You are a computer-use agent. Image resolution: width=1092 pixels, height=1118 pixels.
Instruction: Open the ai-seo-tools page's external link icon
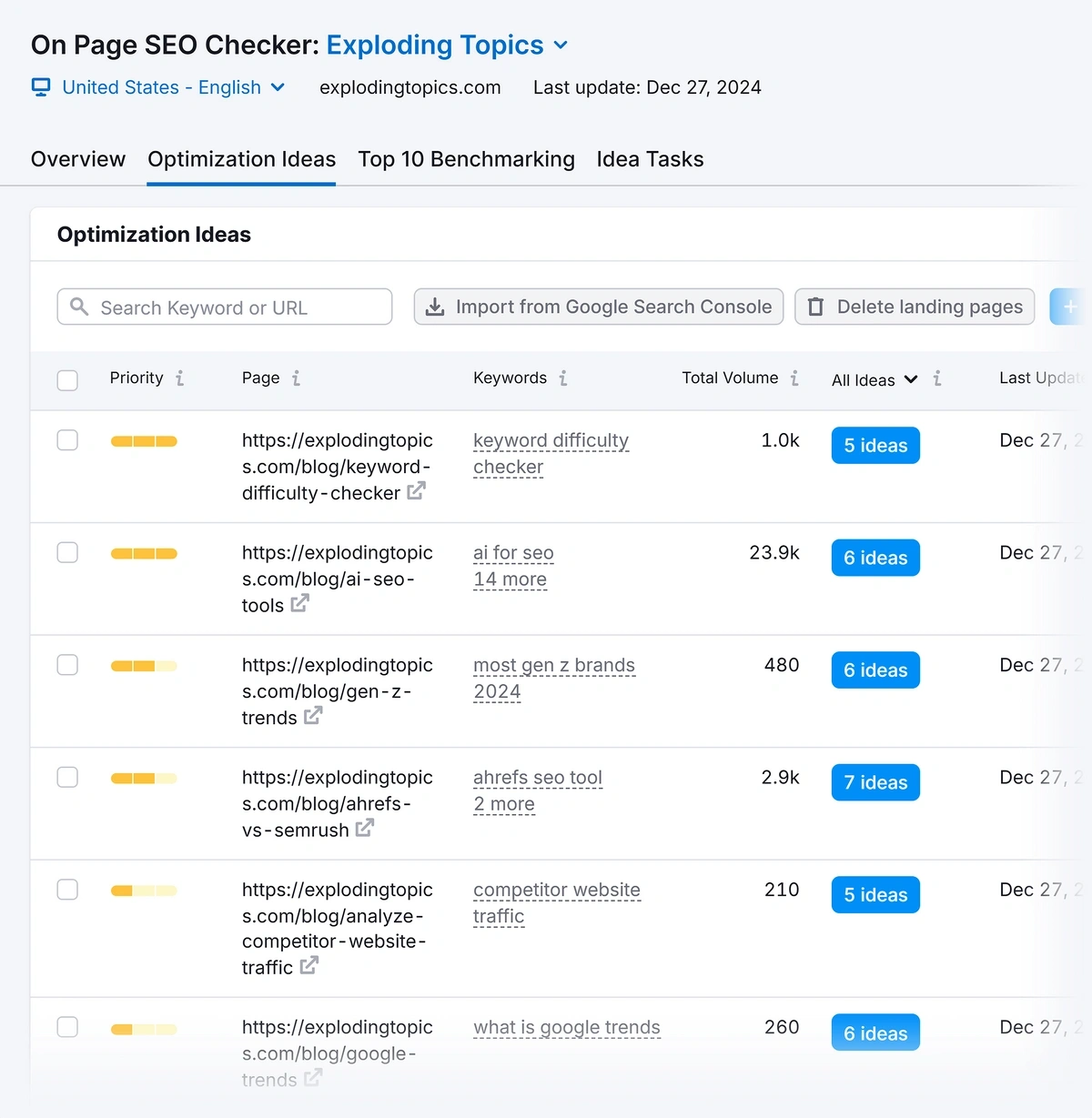click(299, 604)
